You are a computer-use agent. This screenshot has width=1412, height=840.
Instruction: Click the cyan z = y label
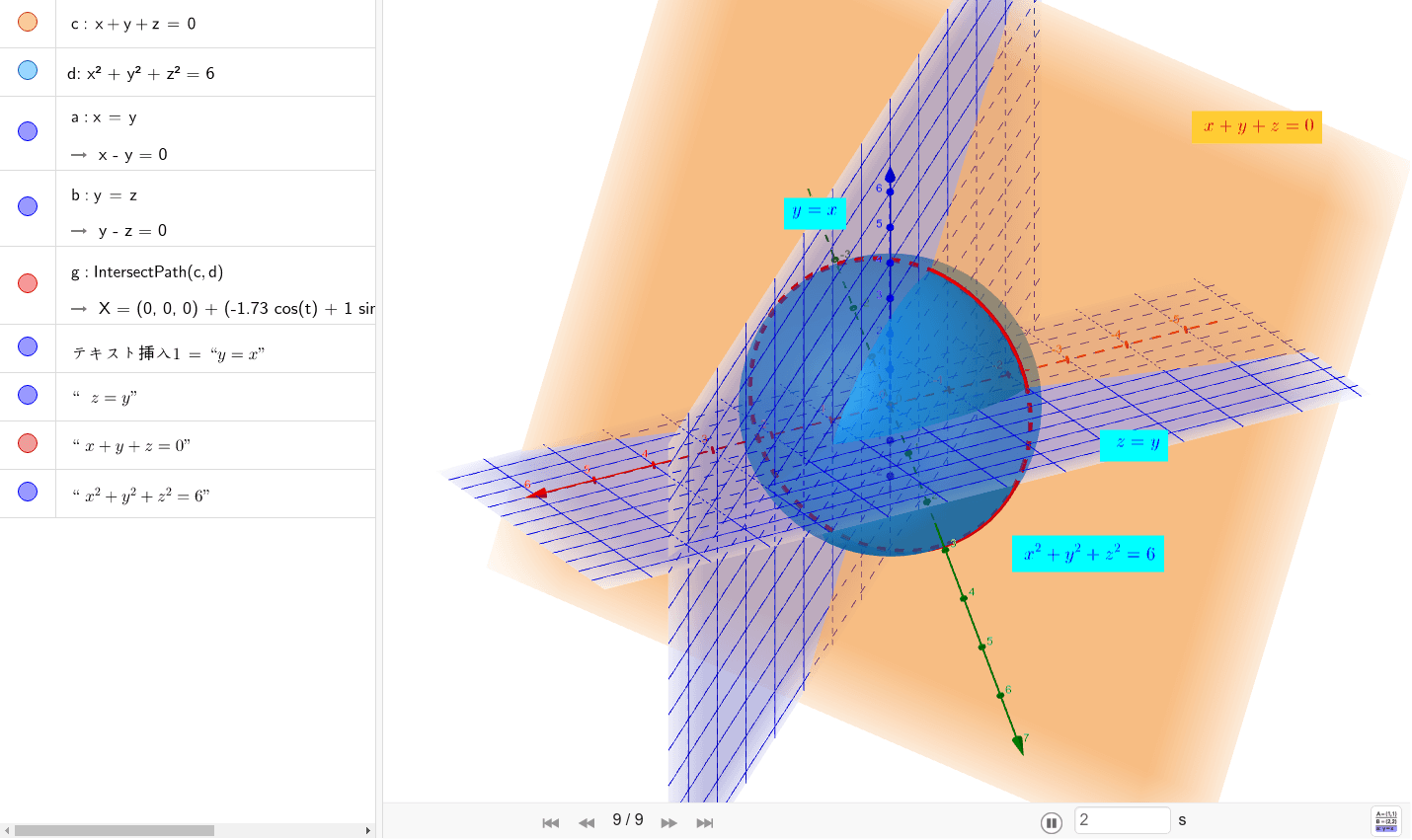coord(1135,443)
